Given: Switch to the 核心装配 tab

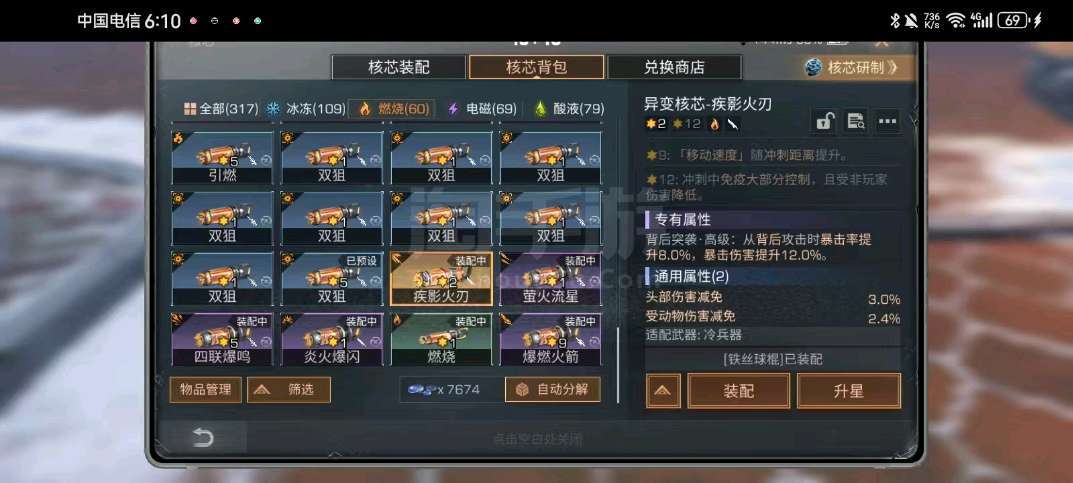Looking at the screenshot, I should [399, 67].
